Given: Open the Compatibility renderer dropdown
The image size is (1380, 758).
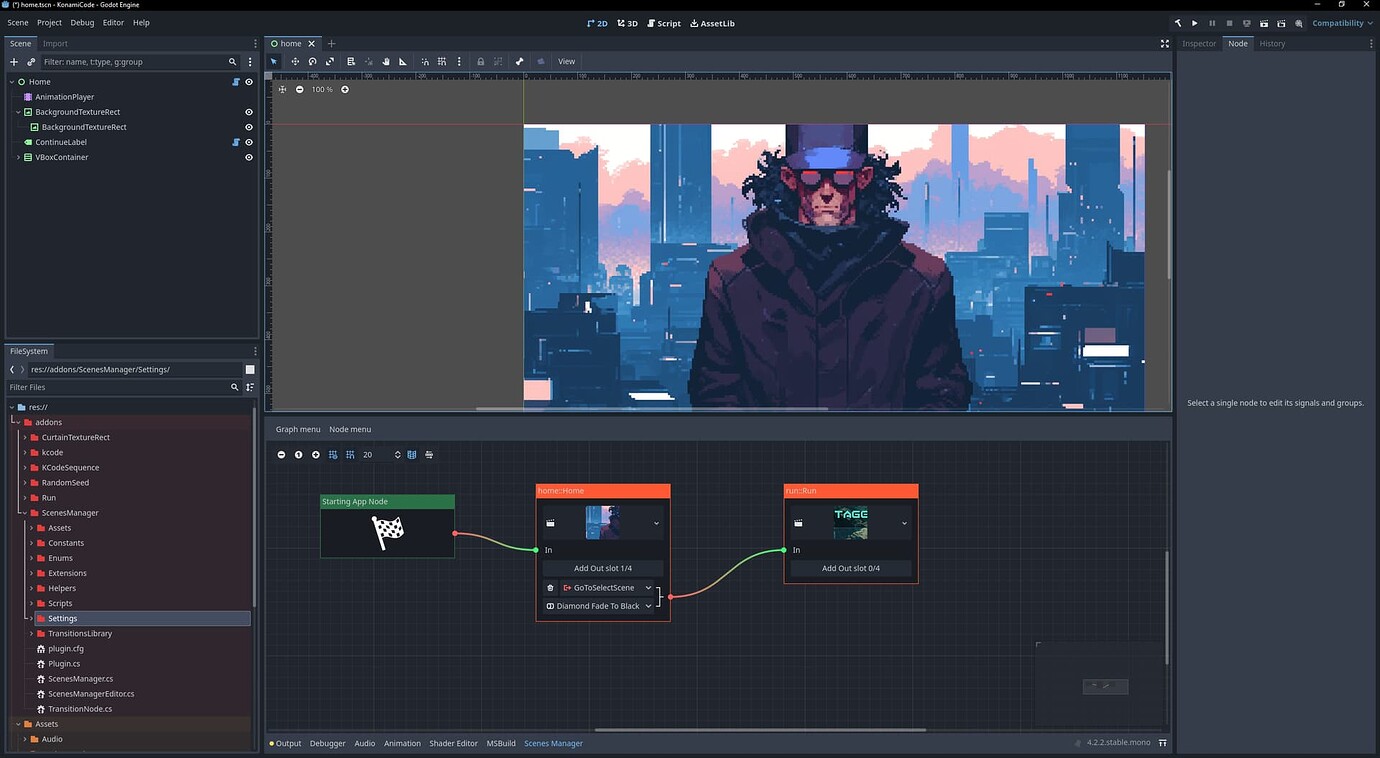Looking at the screenshot, I should tap(1340, 23).
